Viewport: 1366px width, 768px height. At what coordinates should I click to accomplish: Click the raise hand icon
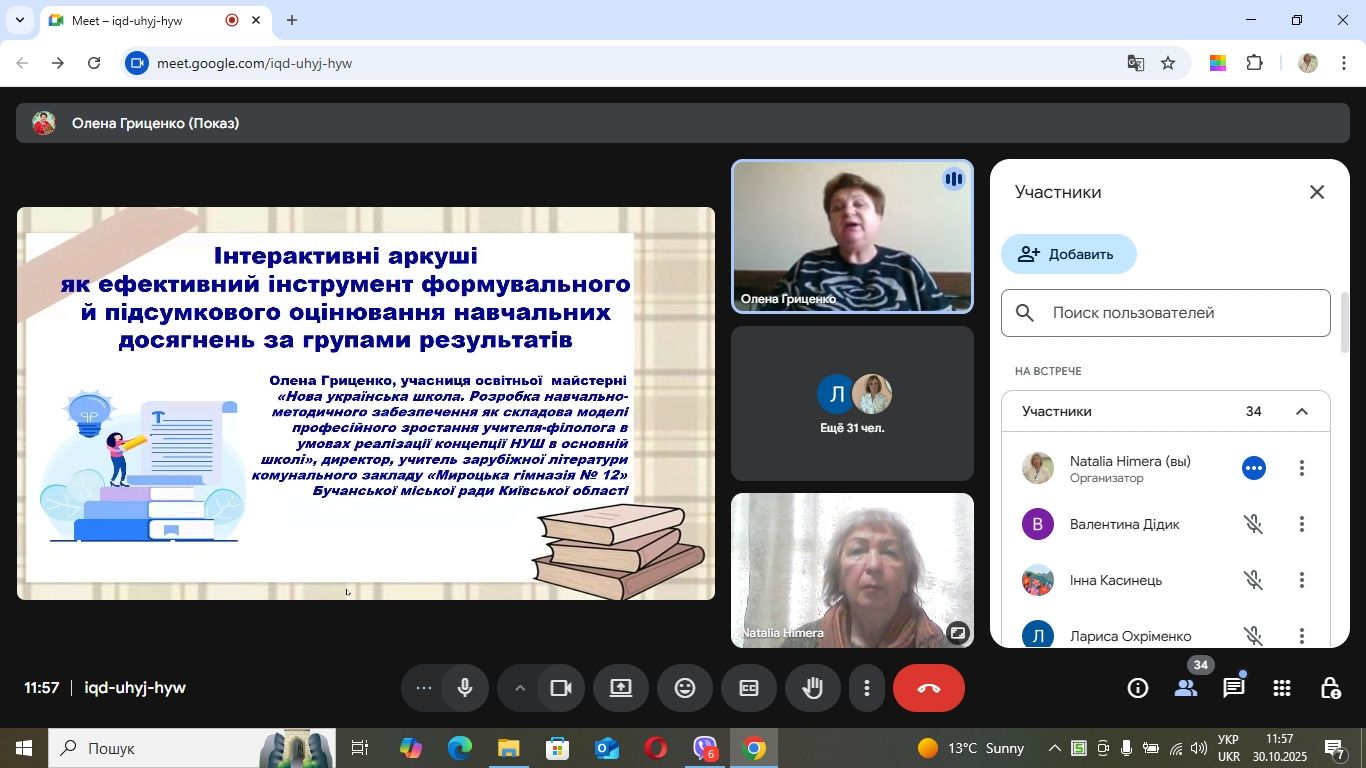pyautogui.click(x=812, y=688)
